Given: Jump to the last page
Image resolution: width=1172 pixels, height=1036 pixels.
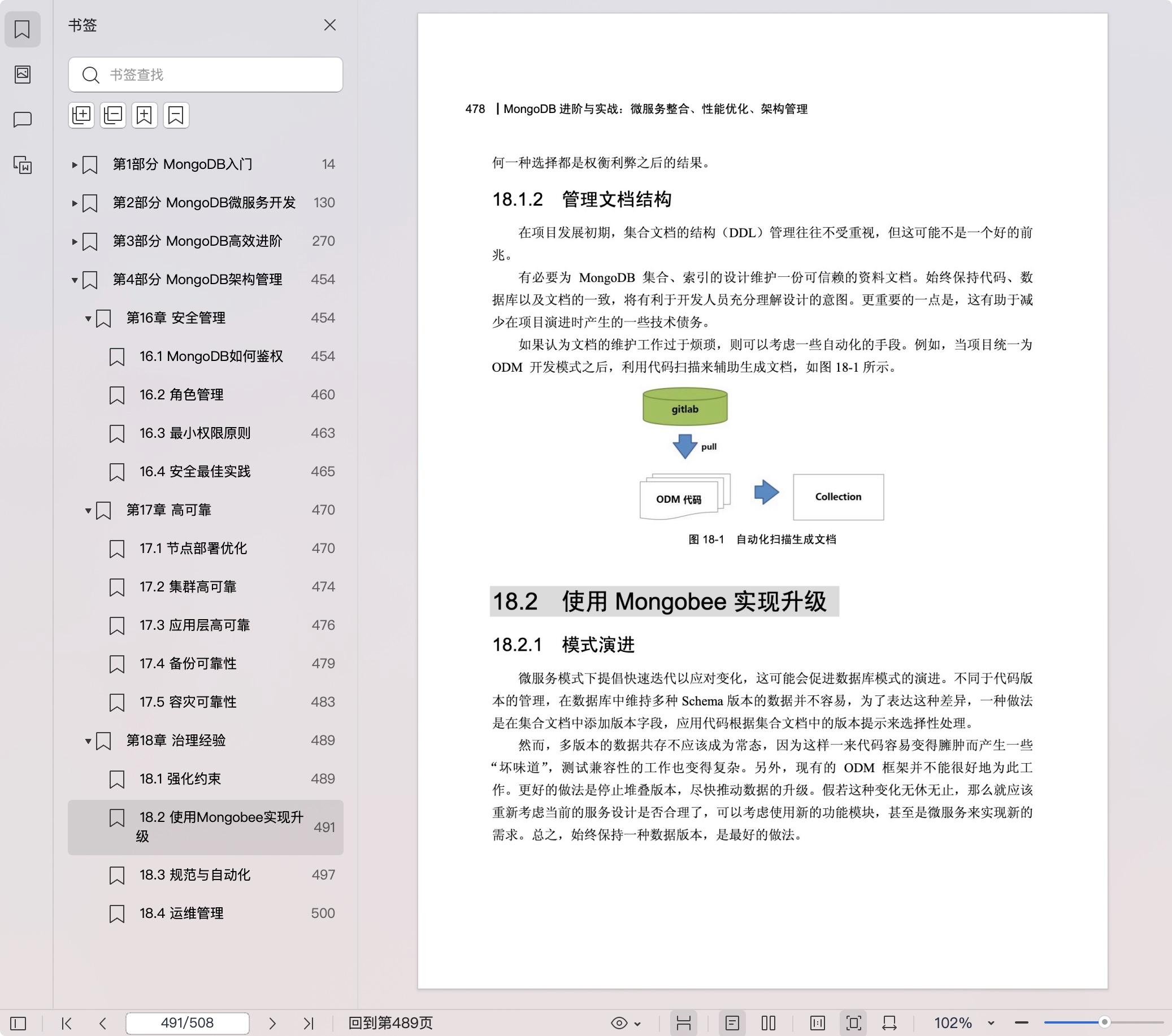Looking at the screenshot, I should [309, 1023].
